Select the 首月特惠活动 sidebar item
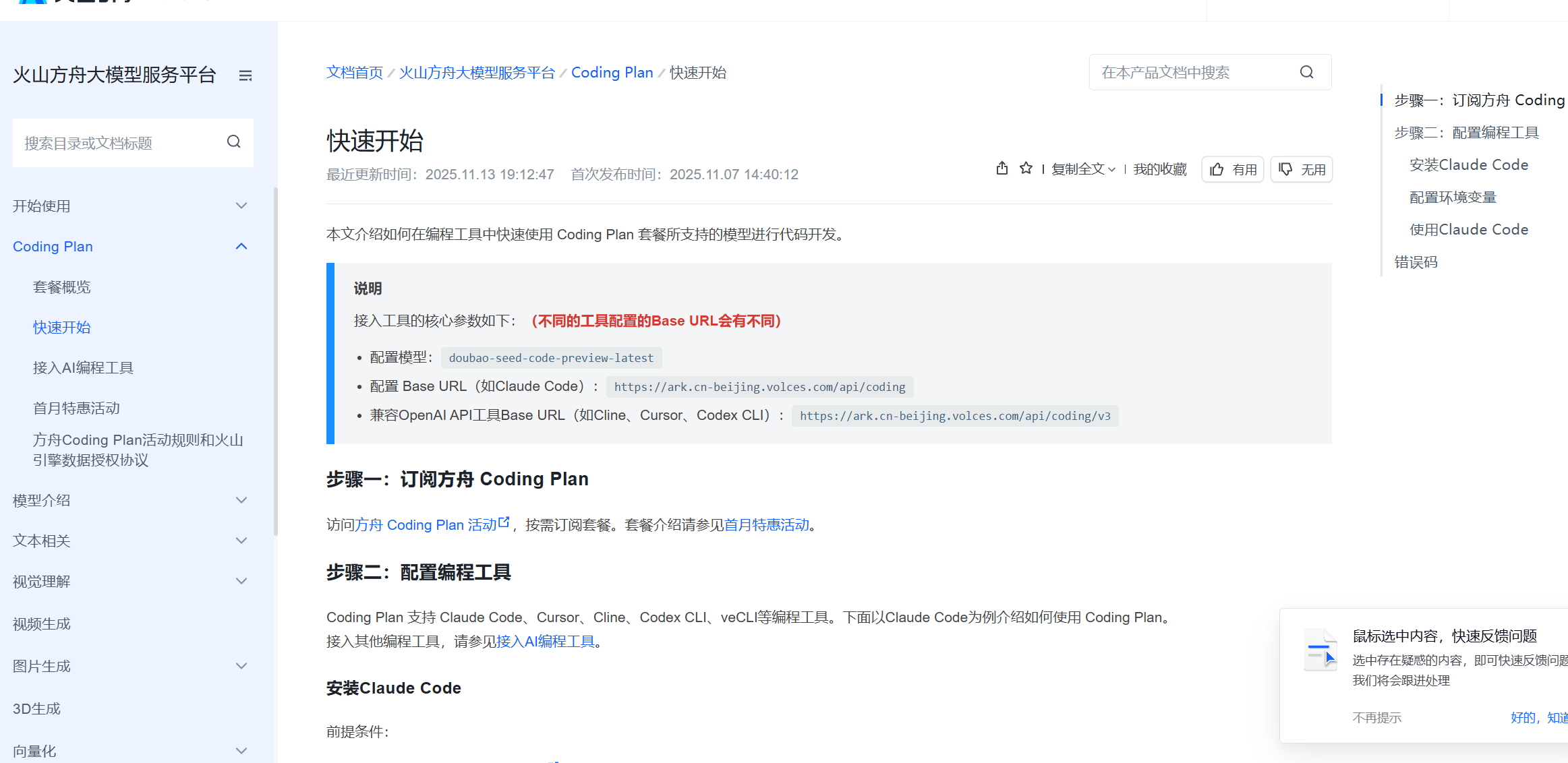Image resolution: width=1568 pixels, height=763 pixels. point(76,408)
